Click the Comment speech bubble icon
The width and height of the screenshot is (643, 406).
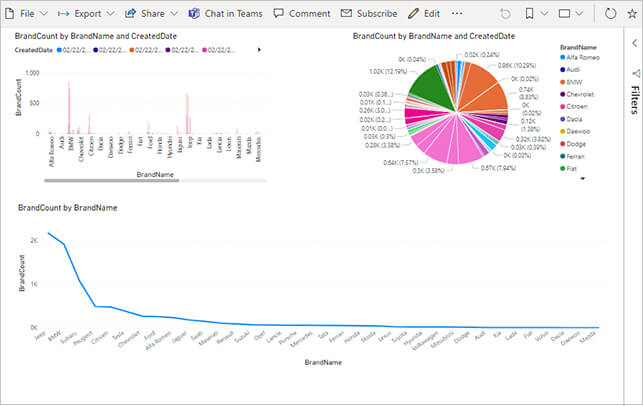coord(278,14)
